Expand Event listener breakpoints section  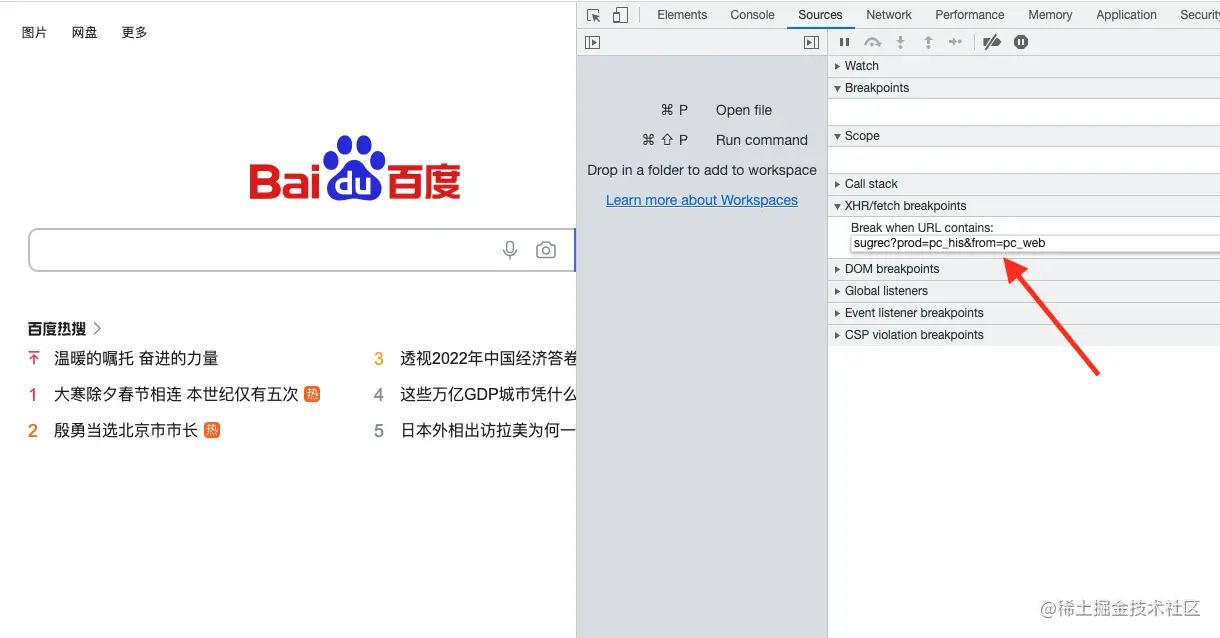[x=1024, y=313]
